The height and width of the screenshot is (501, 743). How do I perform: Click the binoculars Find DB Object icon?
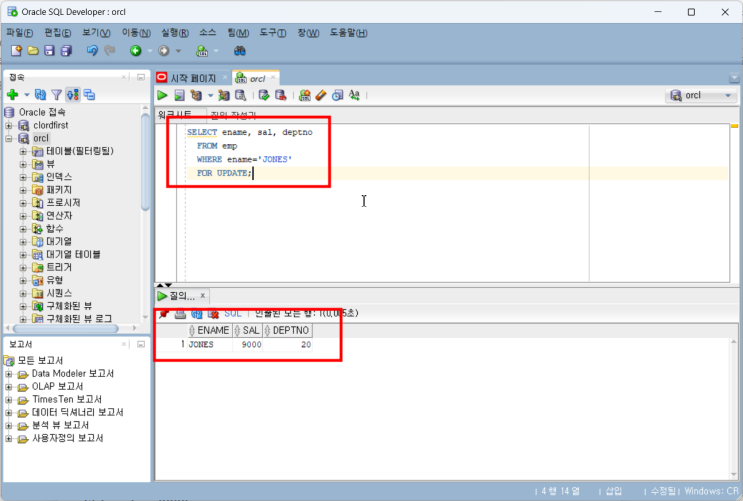coord(240,51)
